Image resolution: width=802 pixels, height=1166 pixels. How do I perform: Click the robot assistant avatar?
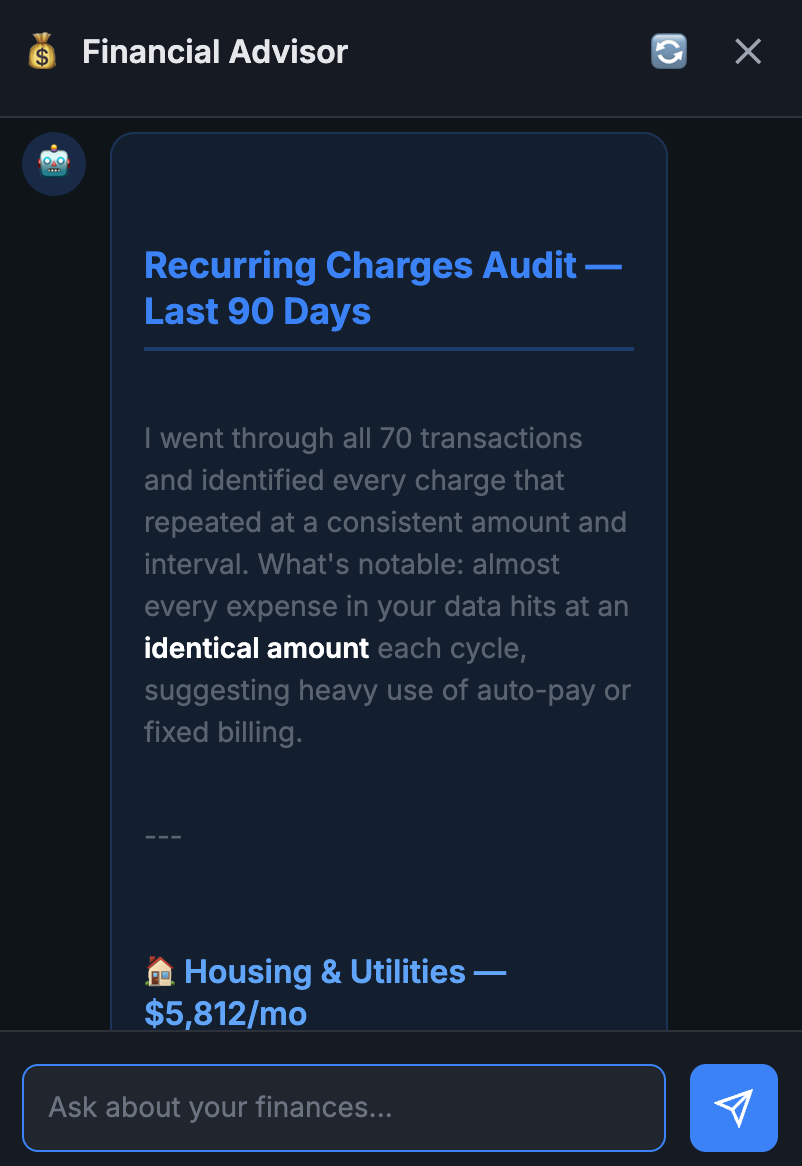tap(53, 163)
